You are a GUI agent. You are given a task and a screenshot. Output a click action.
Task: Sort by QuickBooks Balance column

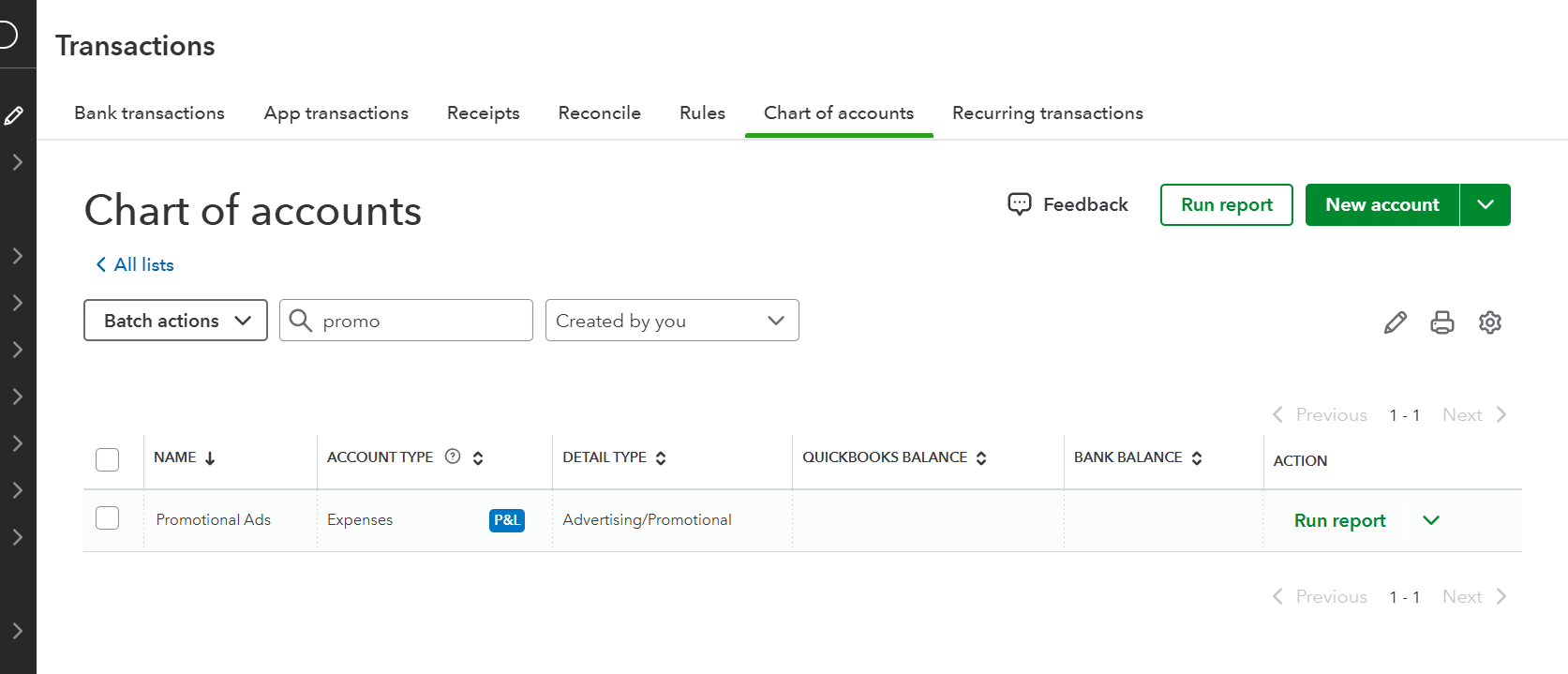[981, 457]
